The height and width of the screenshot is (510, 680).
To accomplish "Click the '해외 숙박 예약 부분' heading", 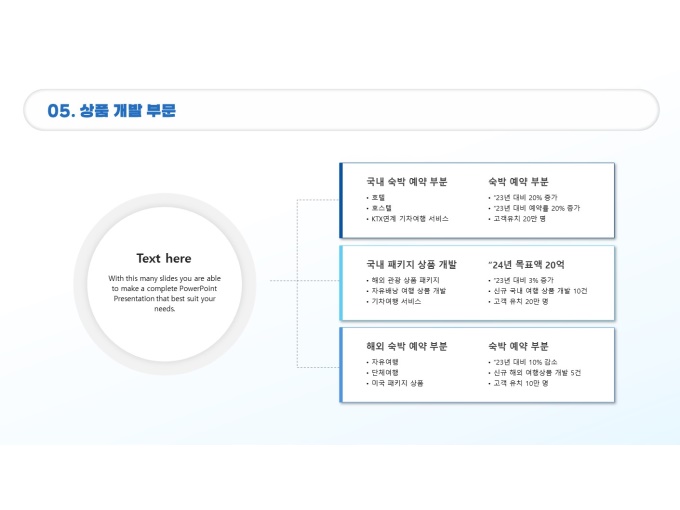I will click(406, 346).
